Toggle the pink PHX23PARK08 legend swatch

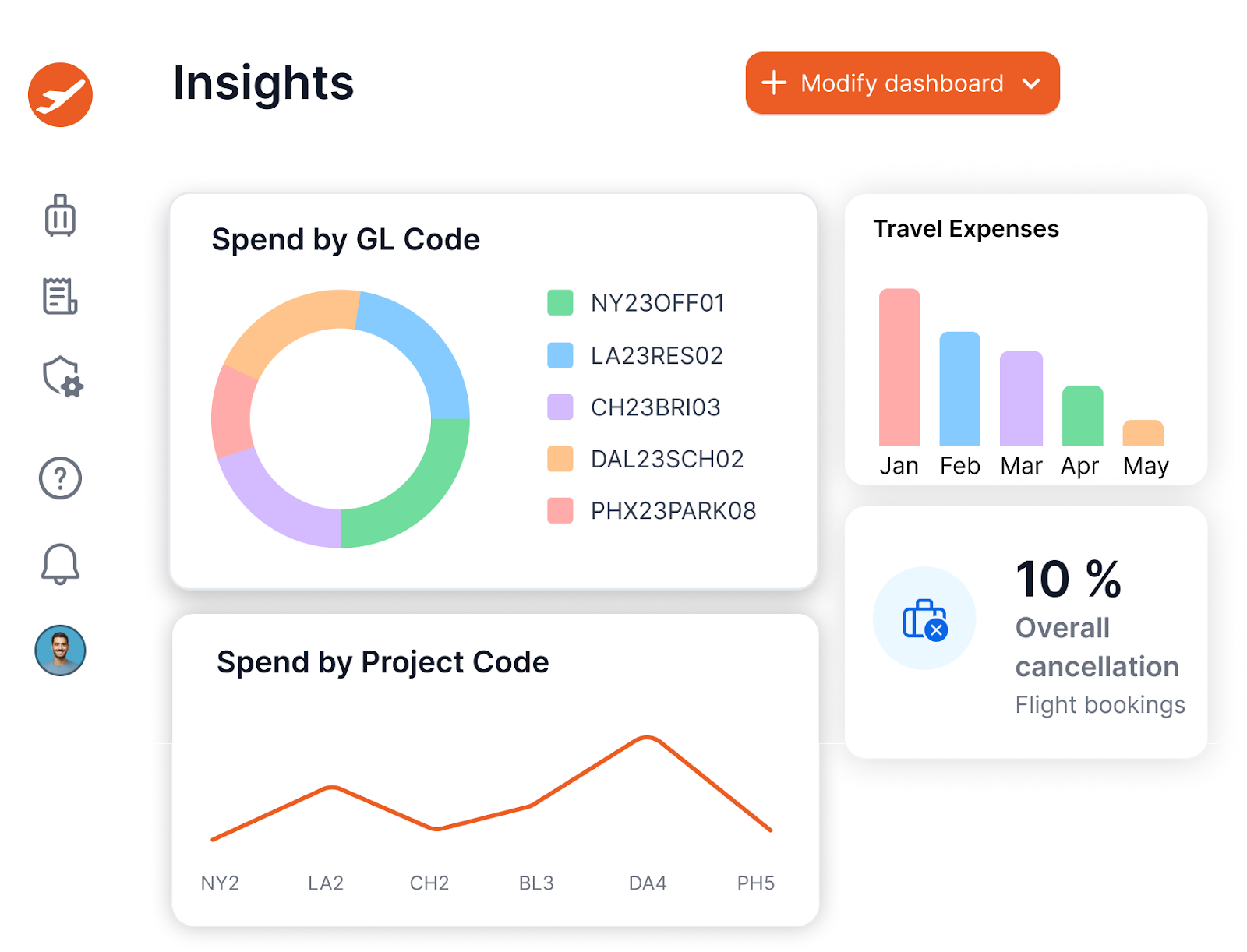(560, 511)
